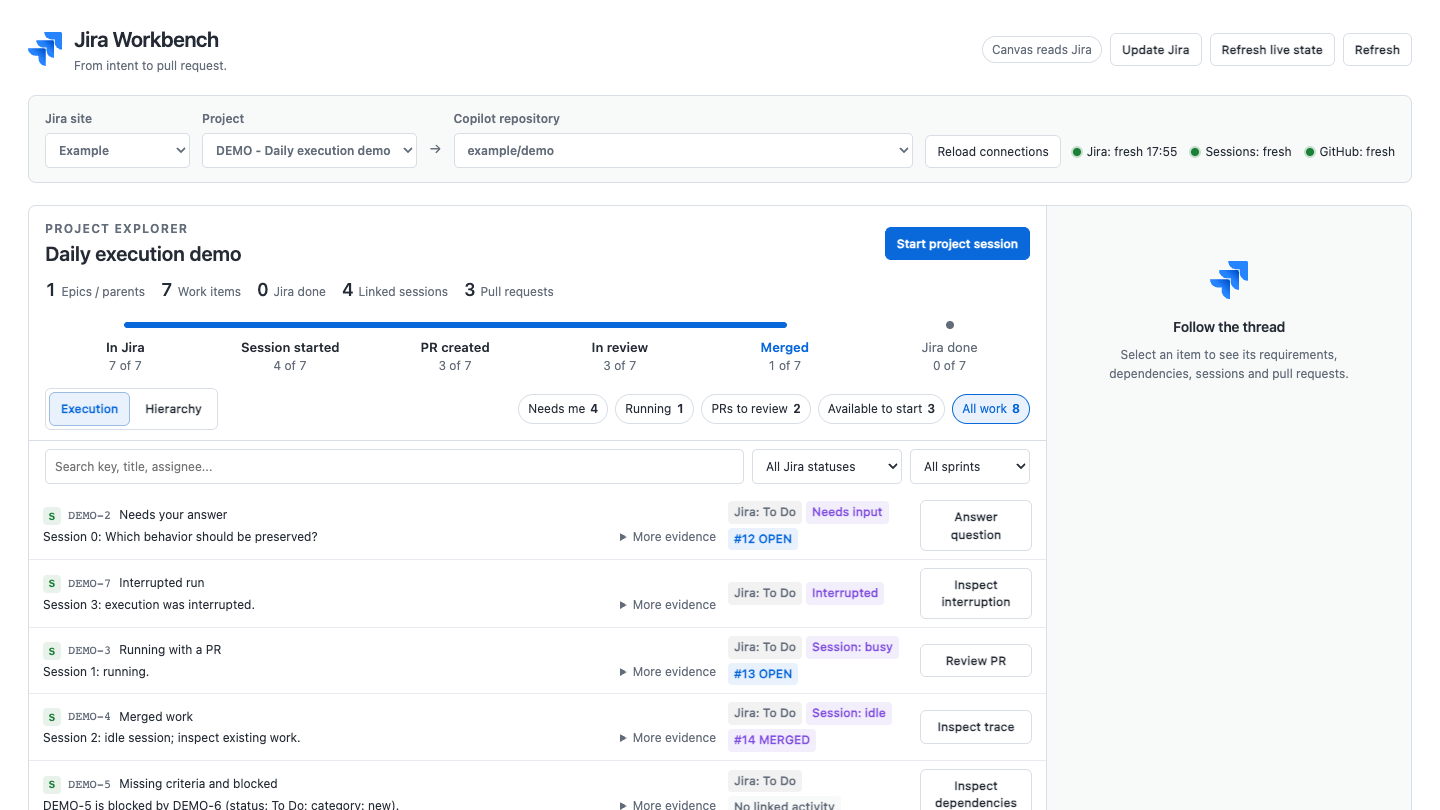
Task: Open the All sprints dropdown
Action: click(970, 467)
